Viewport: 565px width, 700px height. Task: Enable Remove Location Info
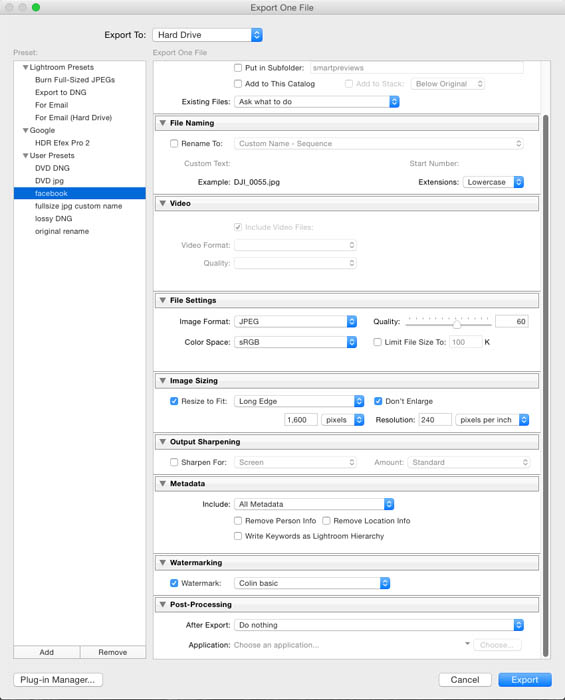(326, 521)
